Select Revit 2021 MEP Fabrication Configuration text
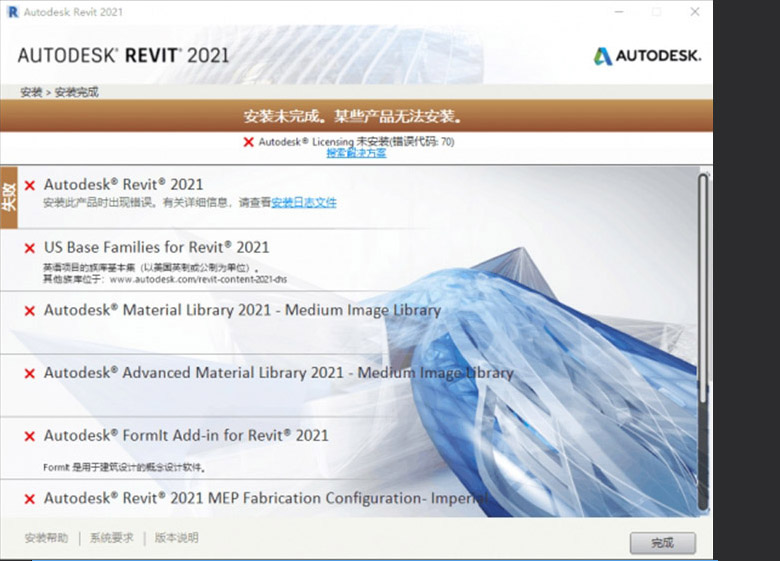This screenshot has width=780, height=561. point(266,498)
